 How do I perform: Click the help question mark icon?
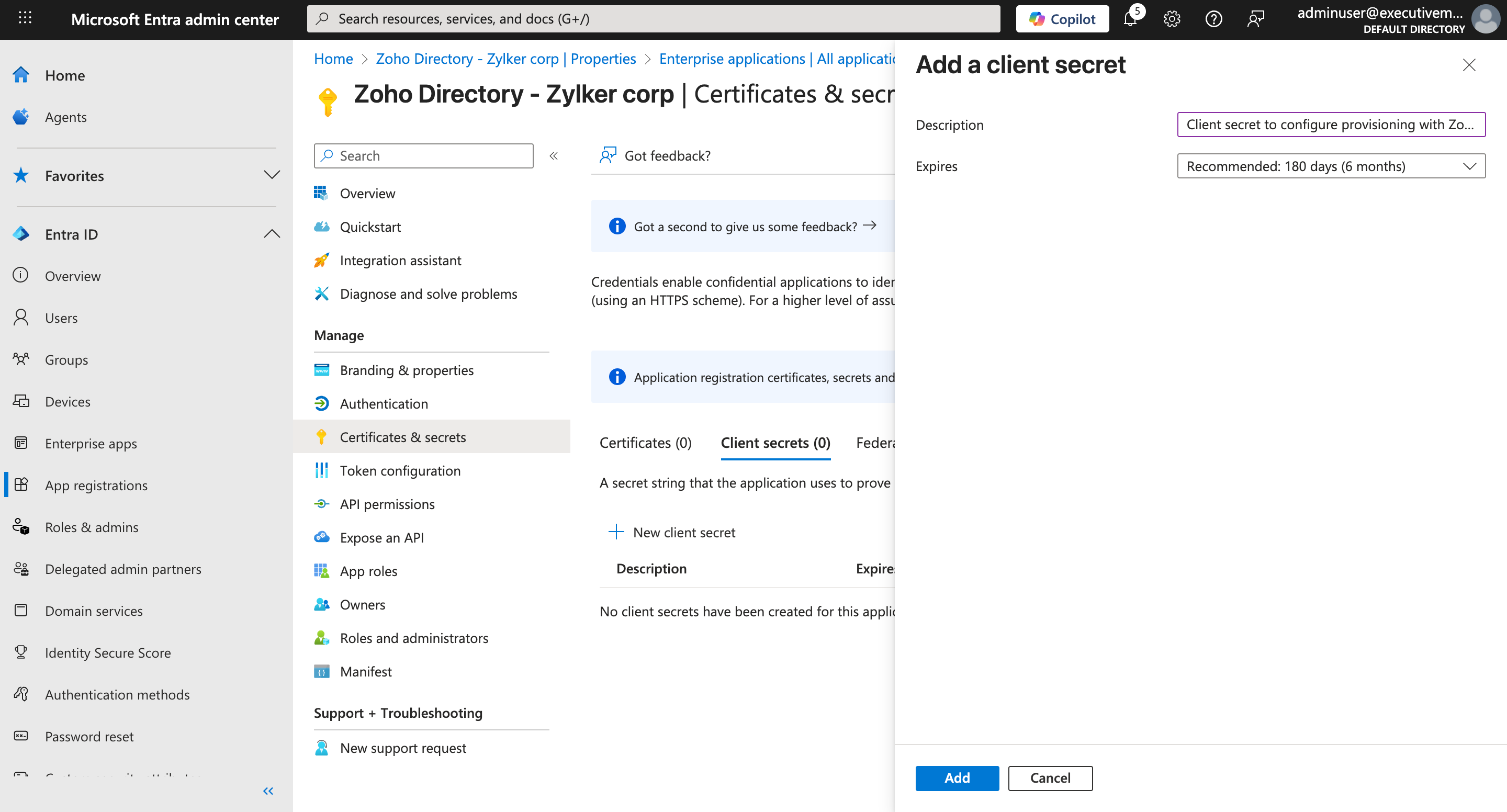[x=1213, y=19]
